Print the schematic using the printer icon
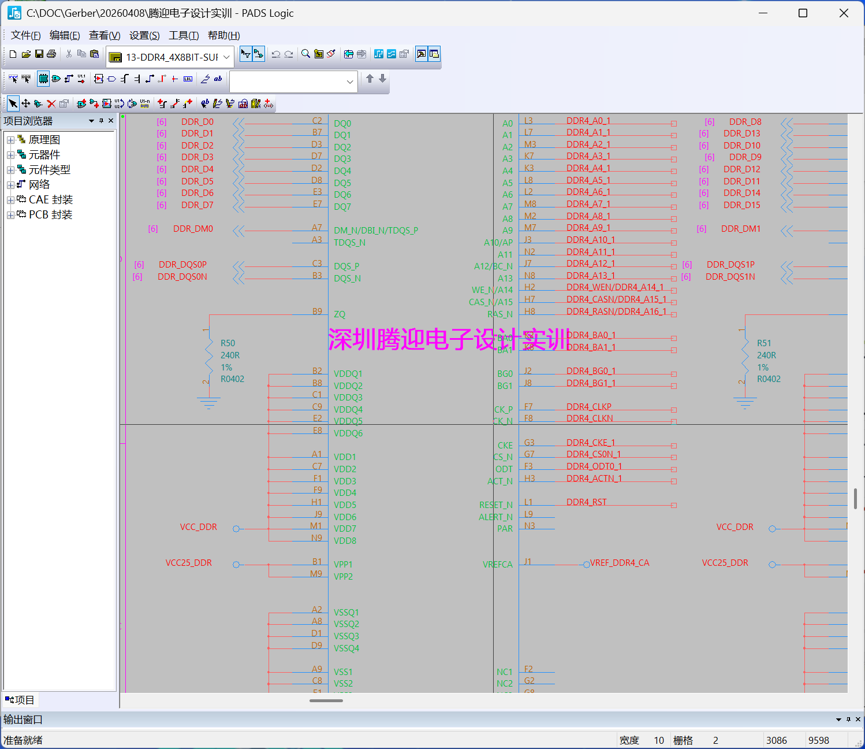Image resolution: width=865 pixels, height=749 pixels. [x=51, y=54]
